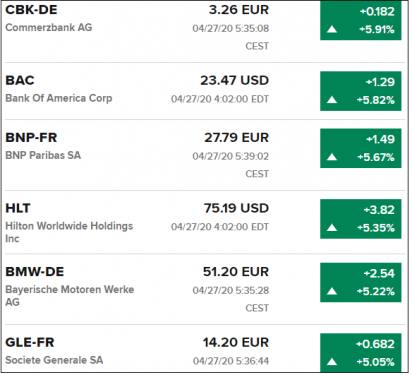Click the 27.79 EUR price for BNP

coord(236,138)
